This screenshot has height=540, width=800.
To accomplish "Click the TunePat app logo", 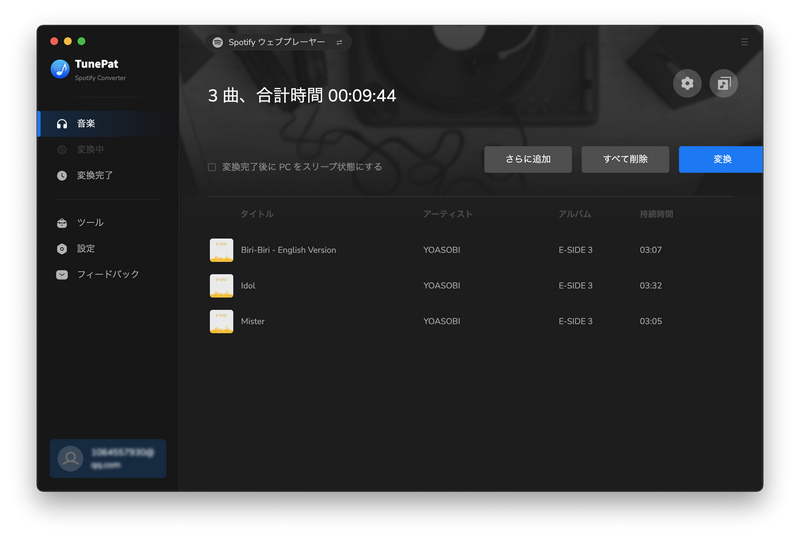I will pos(60,69).
